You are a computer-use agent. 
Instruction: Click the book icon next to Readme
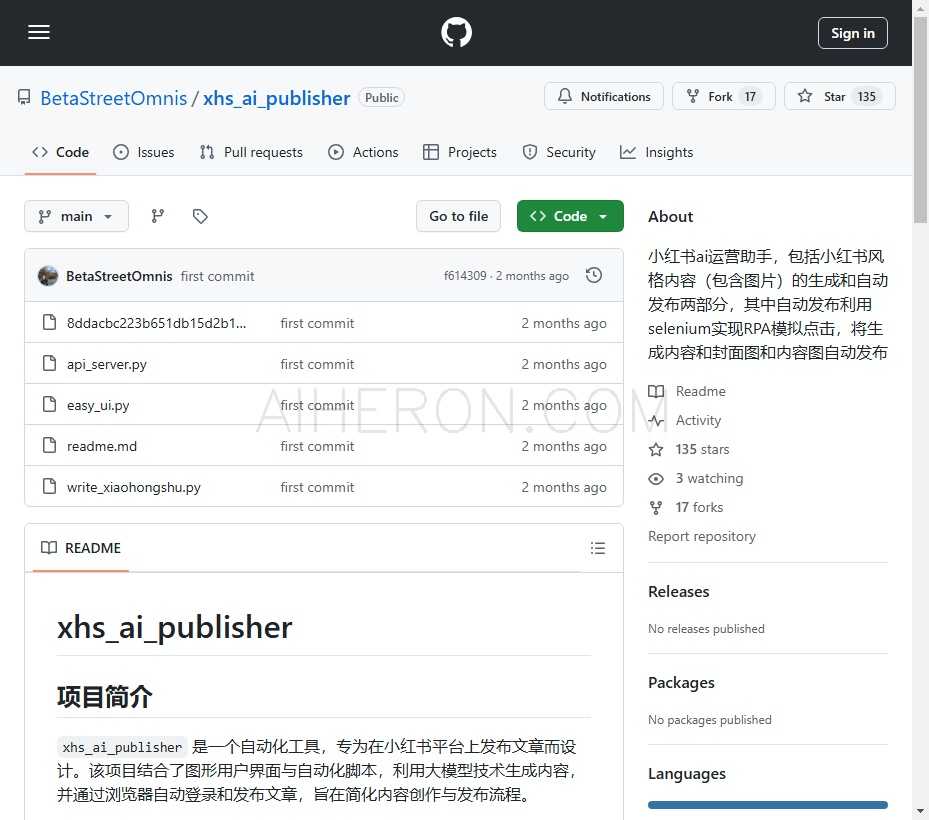click(656, 391)
